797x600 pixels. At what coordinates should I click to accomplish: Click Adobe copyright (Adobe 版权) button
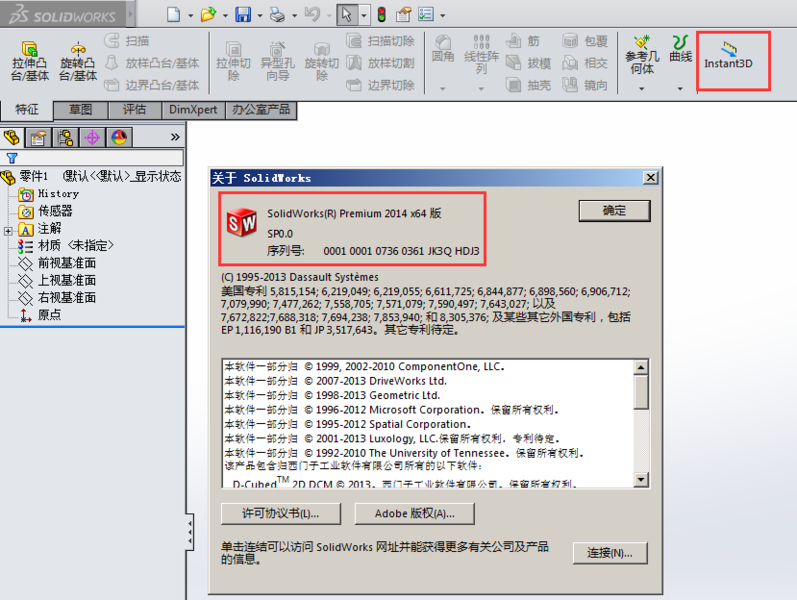point(414,514)
